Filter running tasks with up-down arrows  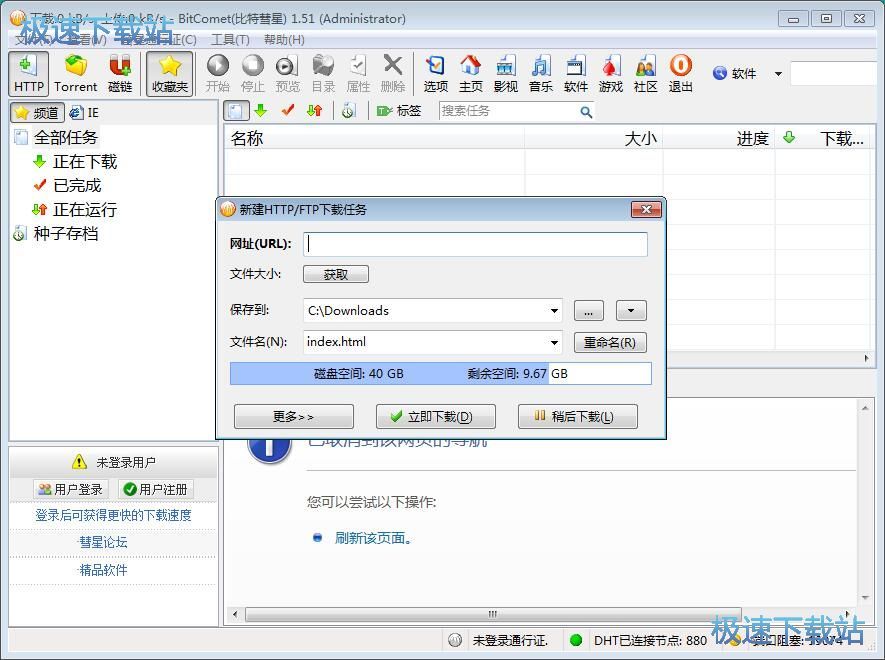[x=315, y=111]
